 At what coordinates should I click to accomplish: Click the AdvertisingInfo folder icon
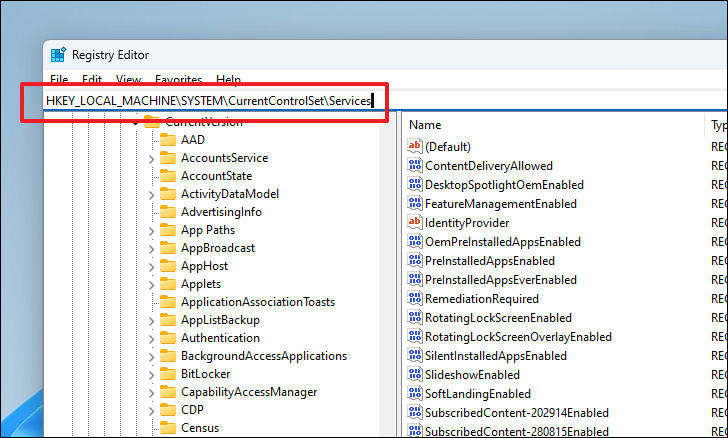pos(168,212)
